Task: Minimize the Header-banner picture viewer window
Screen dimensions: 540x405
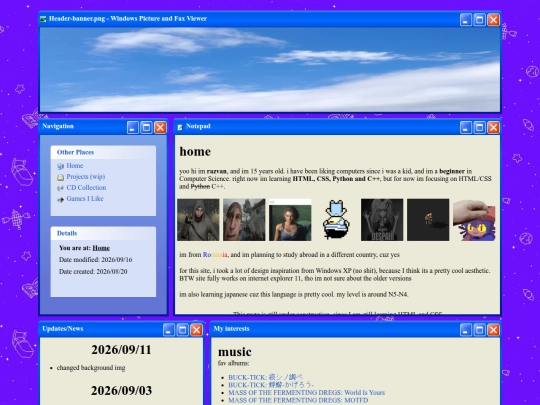Action: pos(466,20)
